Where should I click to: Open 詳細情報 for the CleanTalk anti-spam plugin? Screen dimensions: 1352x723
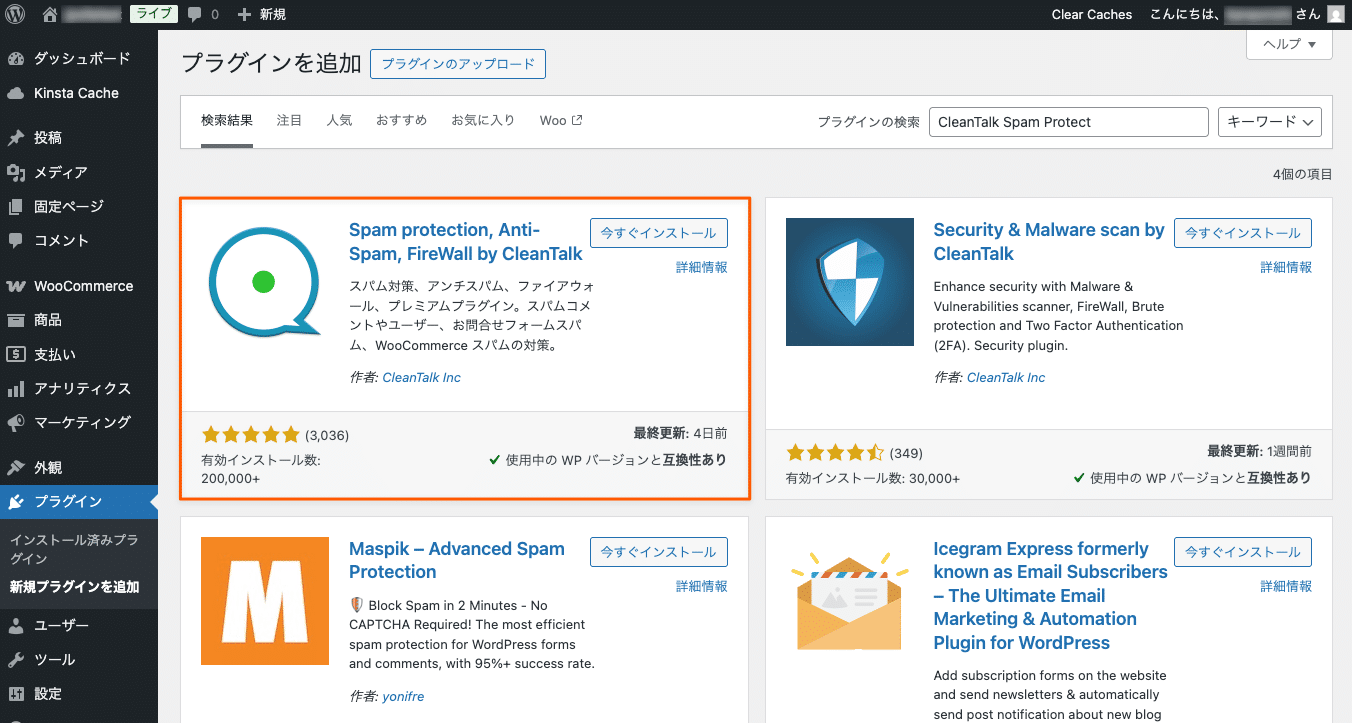click(701, 267)
